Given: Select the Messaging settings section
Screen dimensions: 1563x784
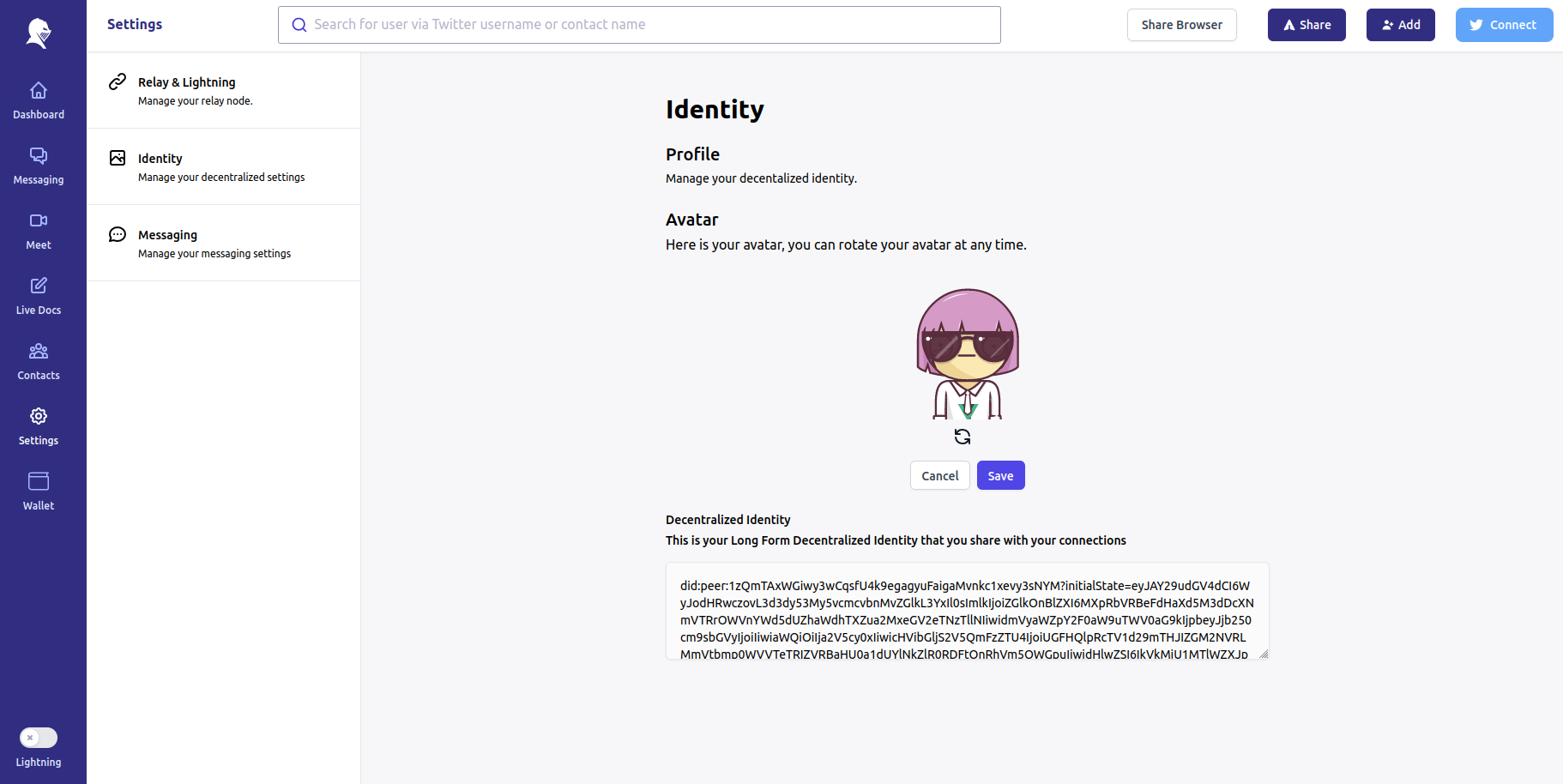Looking at the screenshot, I should [223, 244].
